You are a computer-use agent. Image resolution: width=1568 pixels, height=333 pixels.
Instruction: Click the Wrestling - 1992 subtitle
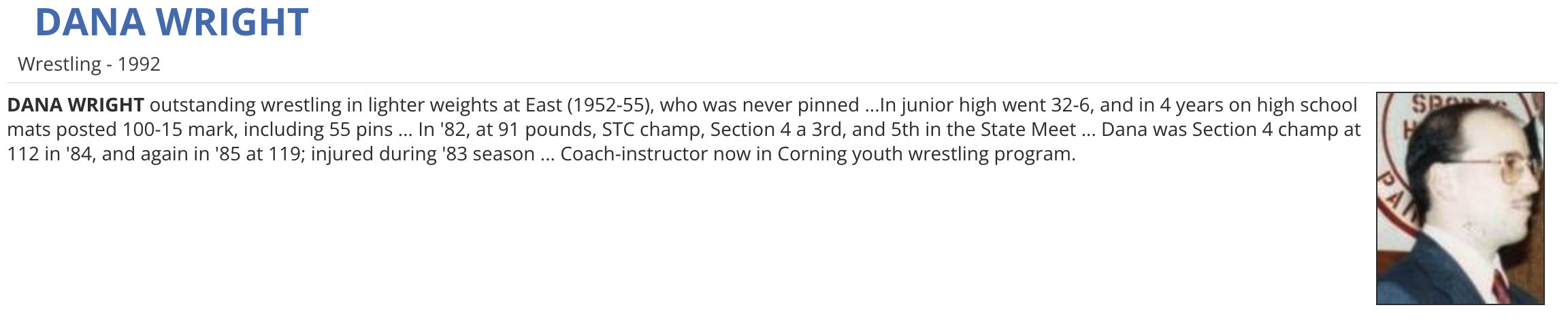89,64
